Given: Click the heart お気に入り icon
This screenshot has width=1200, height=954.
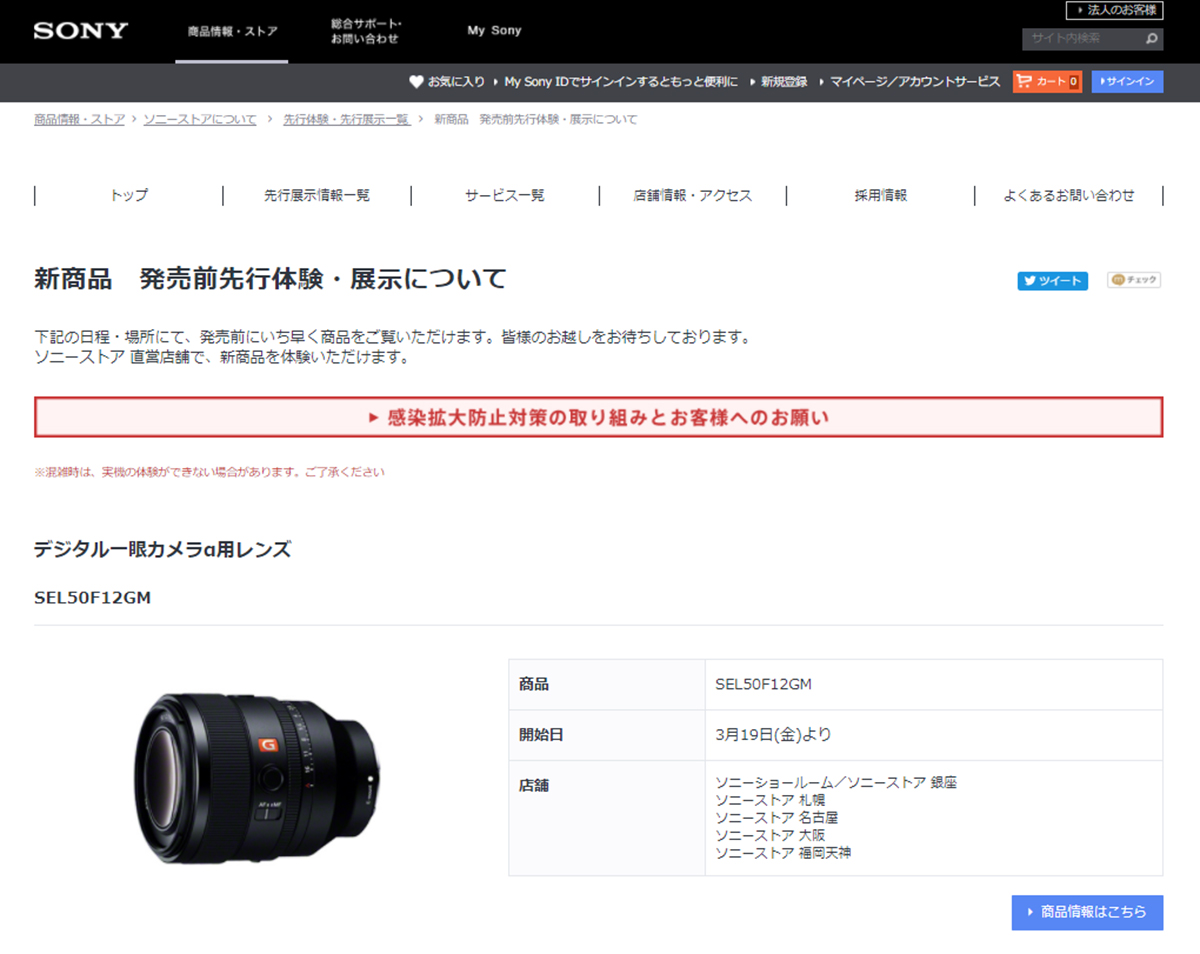Looking at the screenshot, I should point(416,82).
